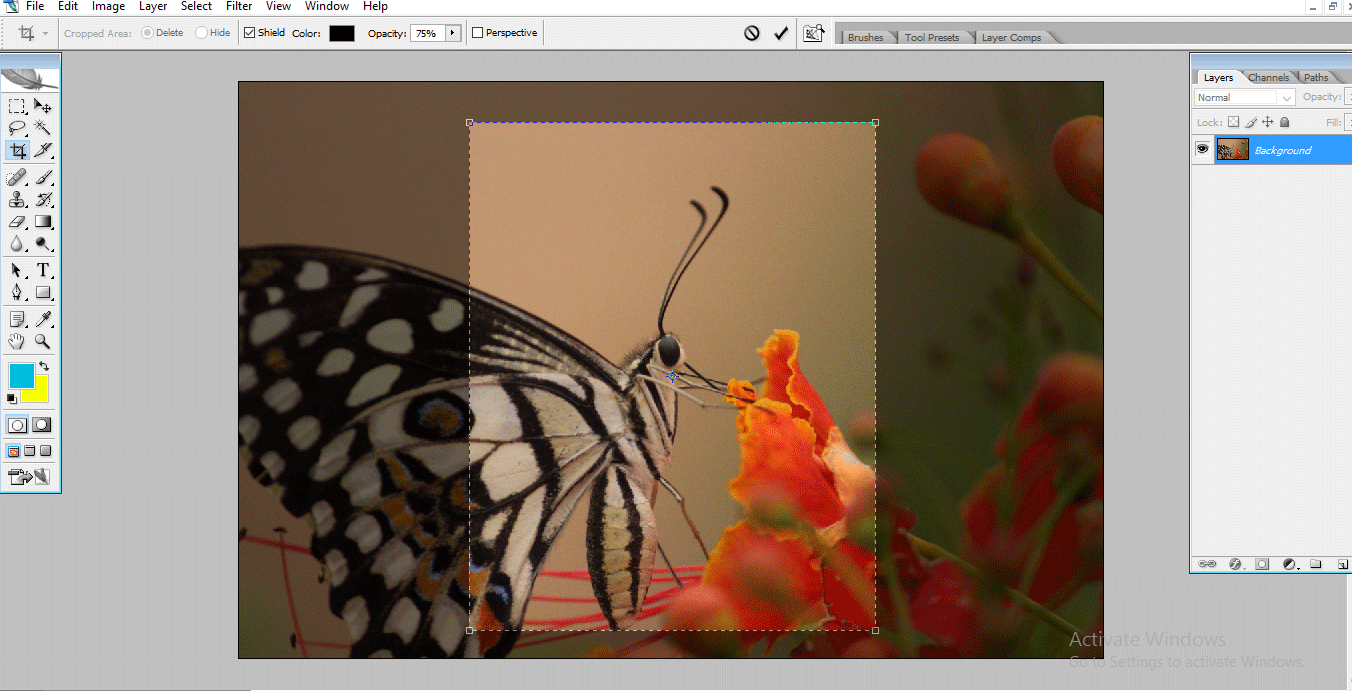Viewport: 1352px width, 691px height.
Task: Activate the Eyedropper tool
Action: pyautogui.click(x=43, y=319)
